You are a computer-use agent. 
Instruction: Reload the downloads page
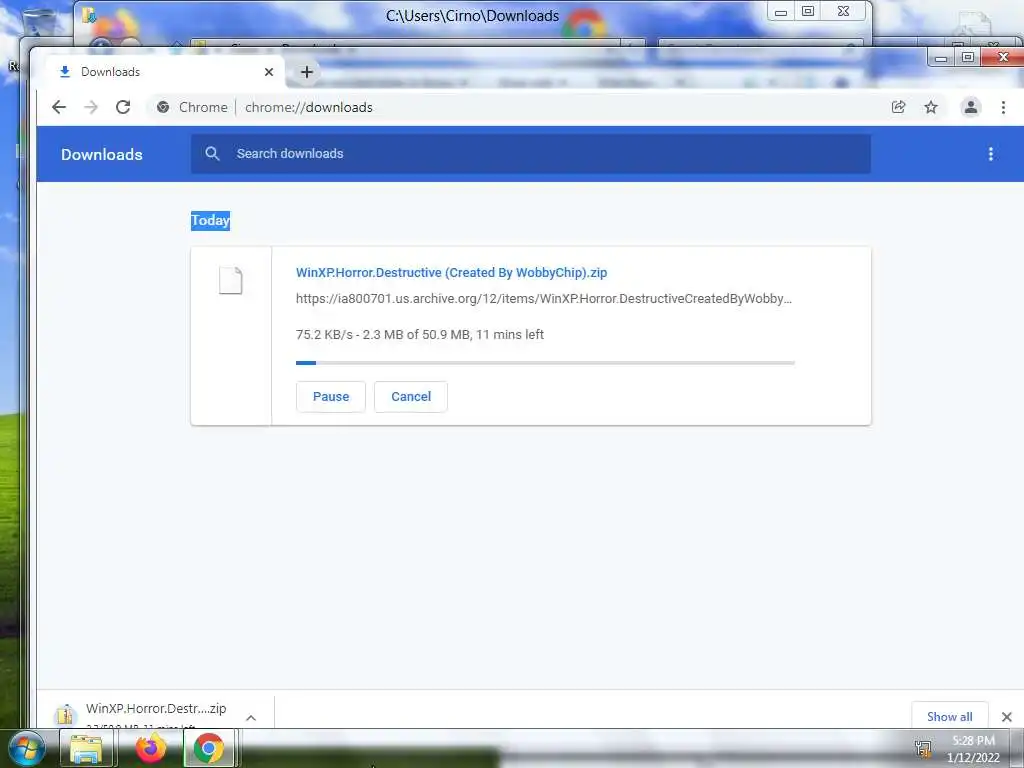point(123,107)
